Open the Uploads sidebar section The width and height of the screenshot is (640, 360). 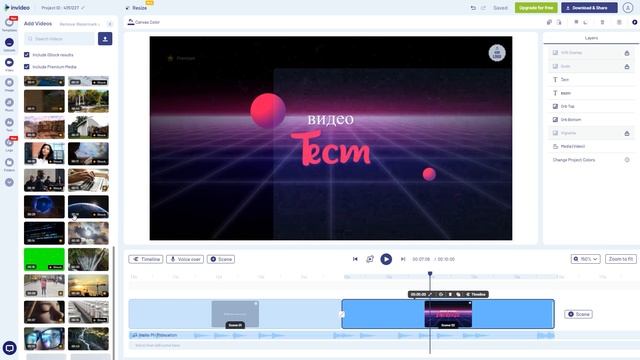pyautogui.click(x=9, y=44)
